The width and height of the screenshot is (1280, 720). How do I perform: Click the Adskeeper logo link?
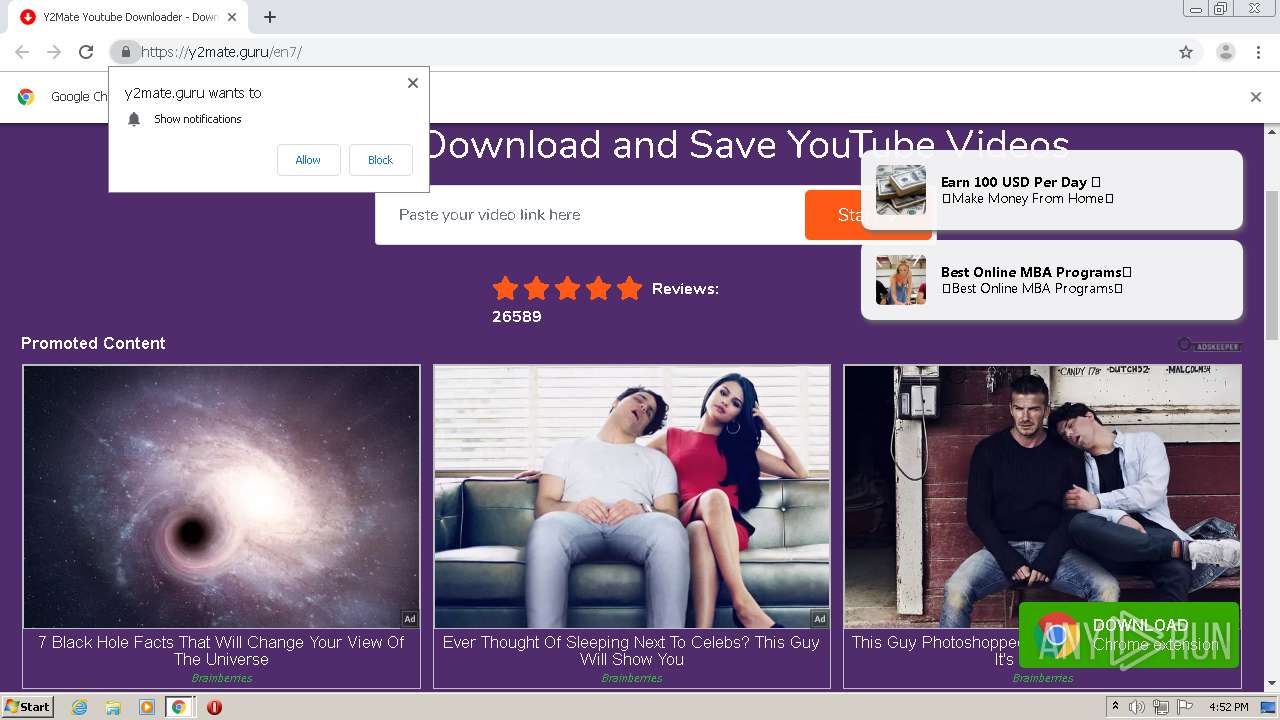(1209, 345)
